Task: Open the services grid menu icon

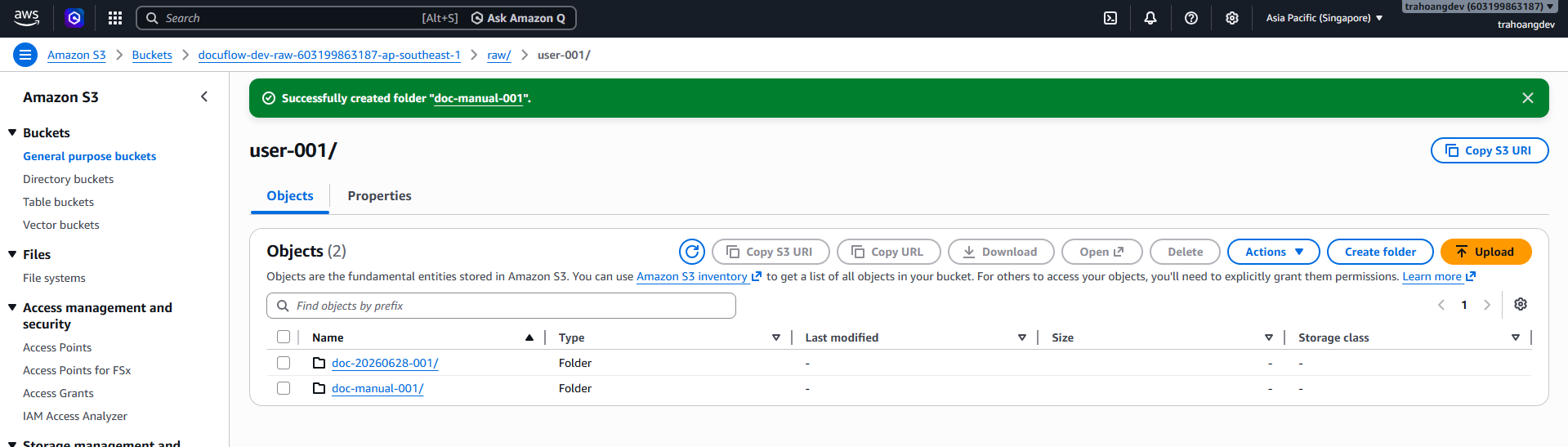Action: (x=115, y=18)
